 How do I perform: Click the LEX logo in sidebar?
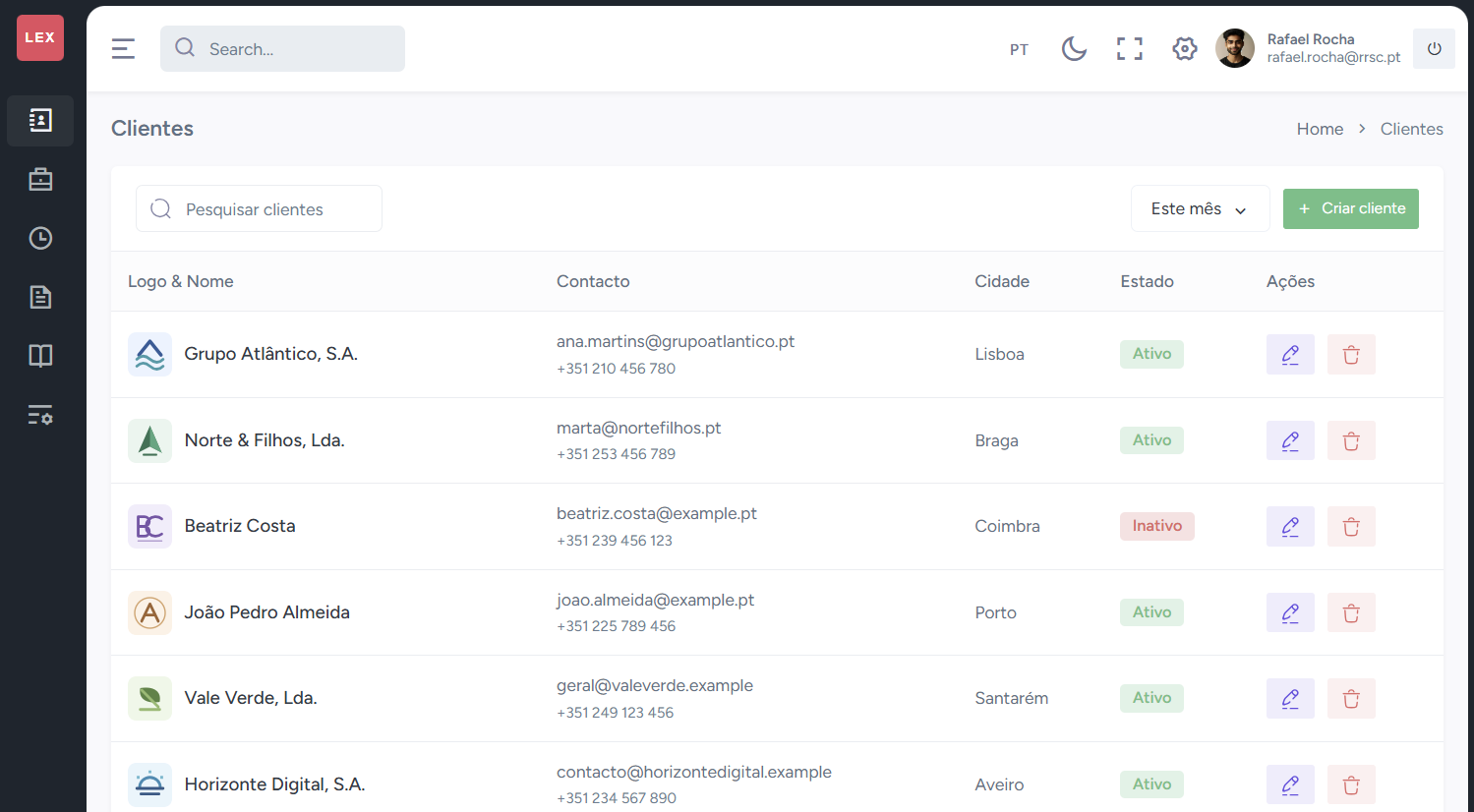tap(40, 37)
